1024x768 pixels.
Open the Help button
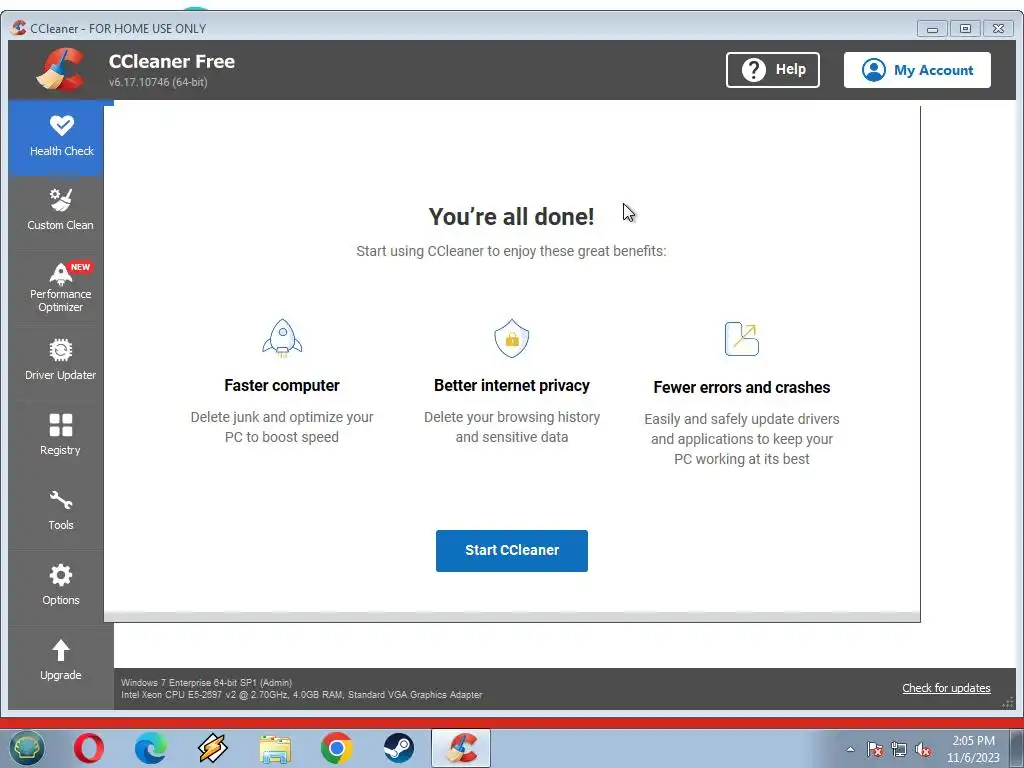tap(773, 70)
